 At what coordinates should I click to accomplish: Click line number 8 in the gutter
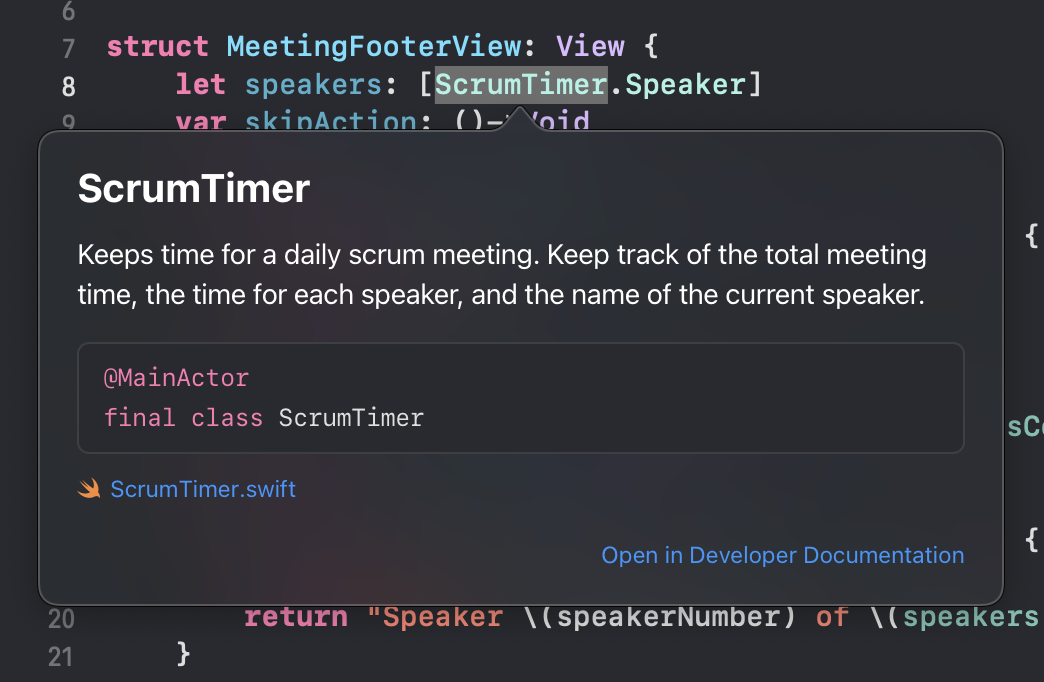point(68,86)
